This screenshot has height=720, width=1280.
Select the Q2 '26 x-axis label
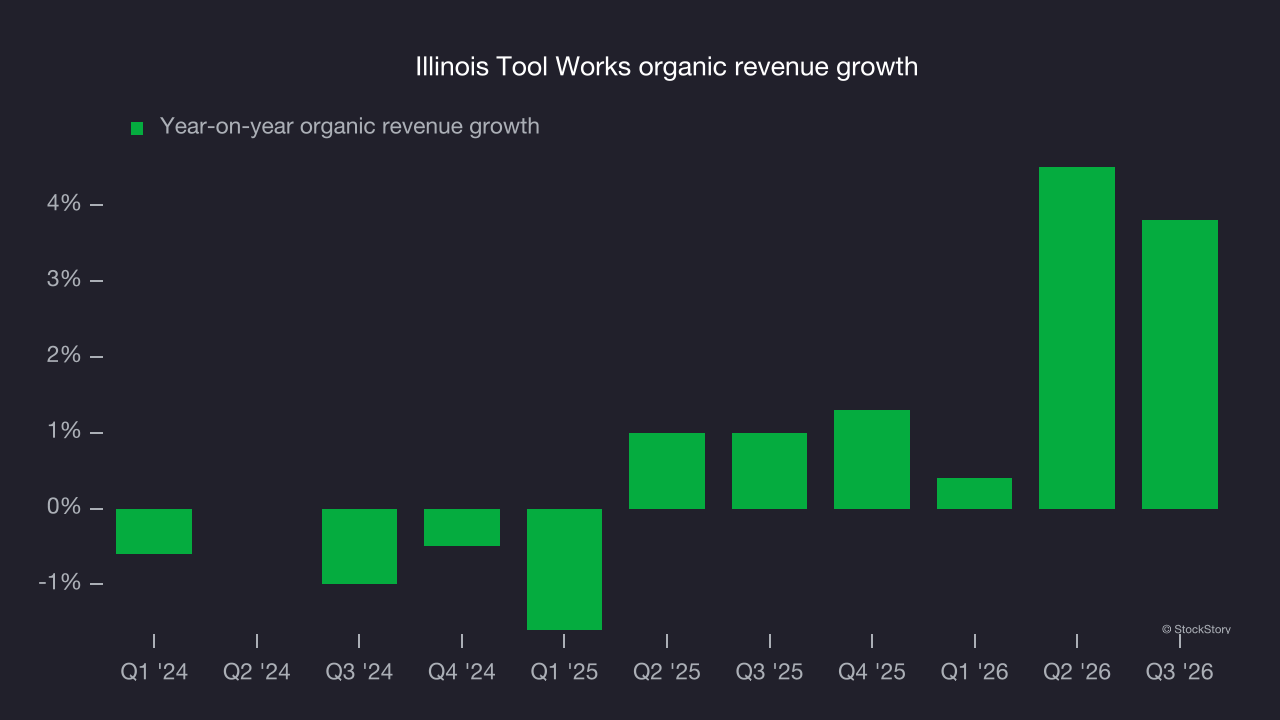(1077, 672)
